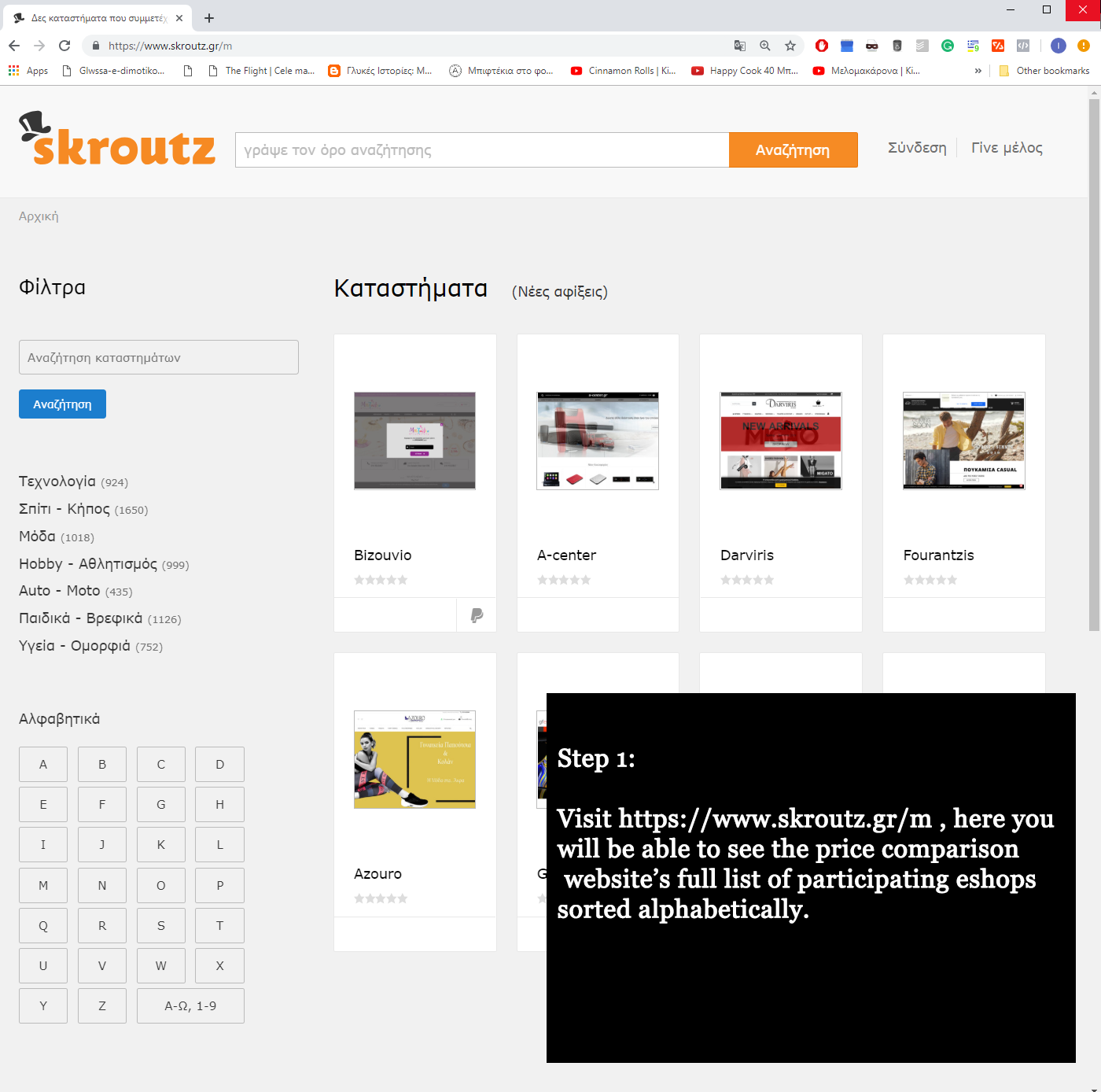Open the Apps bookmarks shortcut
This screenshot has height=1092, width=1101.
(x=28, y=71)
